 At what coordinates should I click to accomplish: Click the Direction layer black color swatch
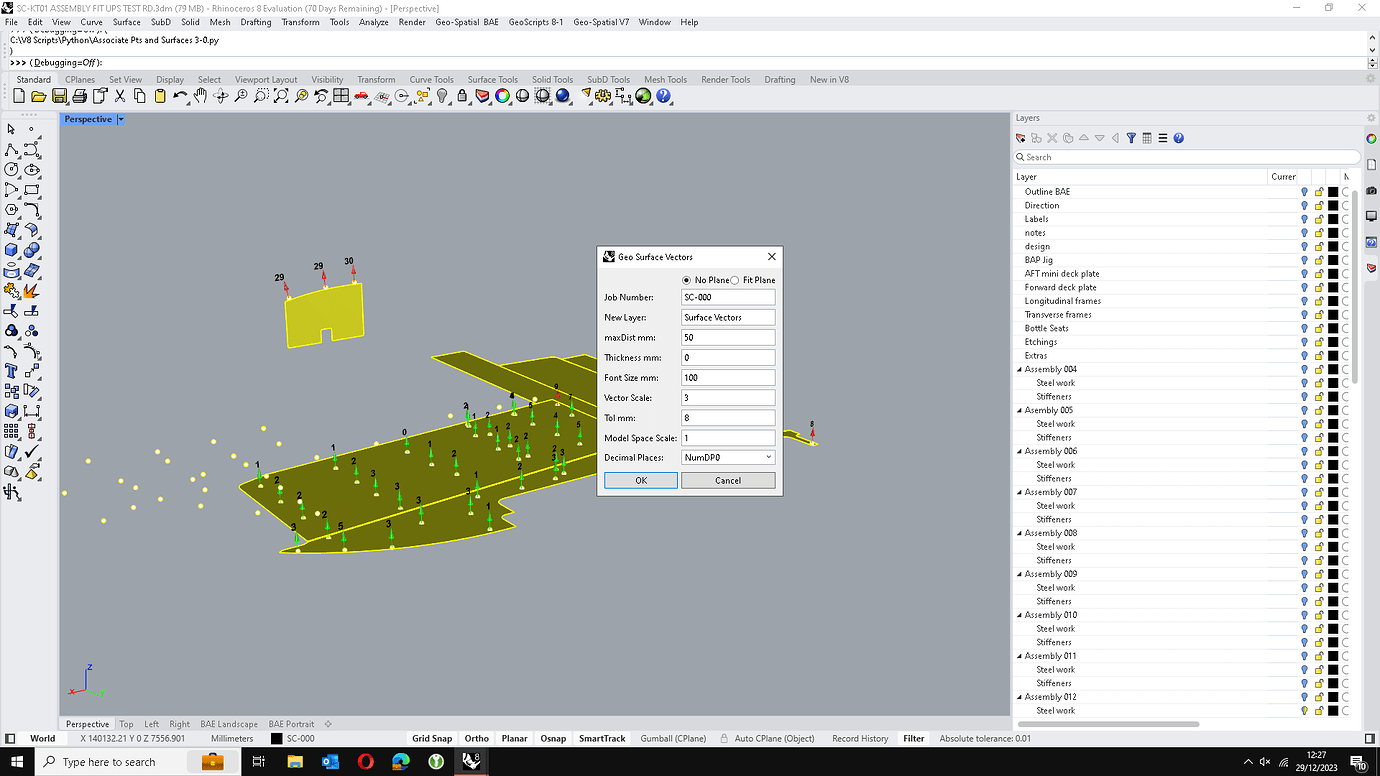pos(1333,205)
